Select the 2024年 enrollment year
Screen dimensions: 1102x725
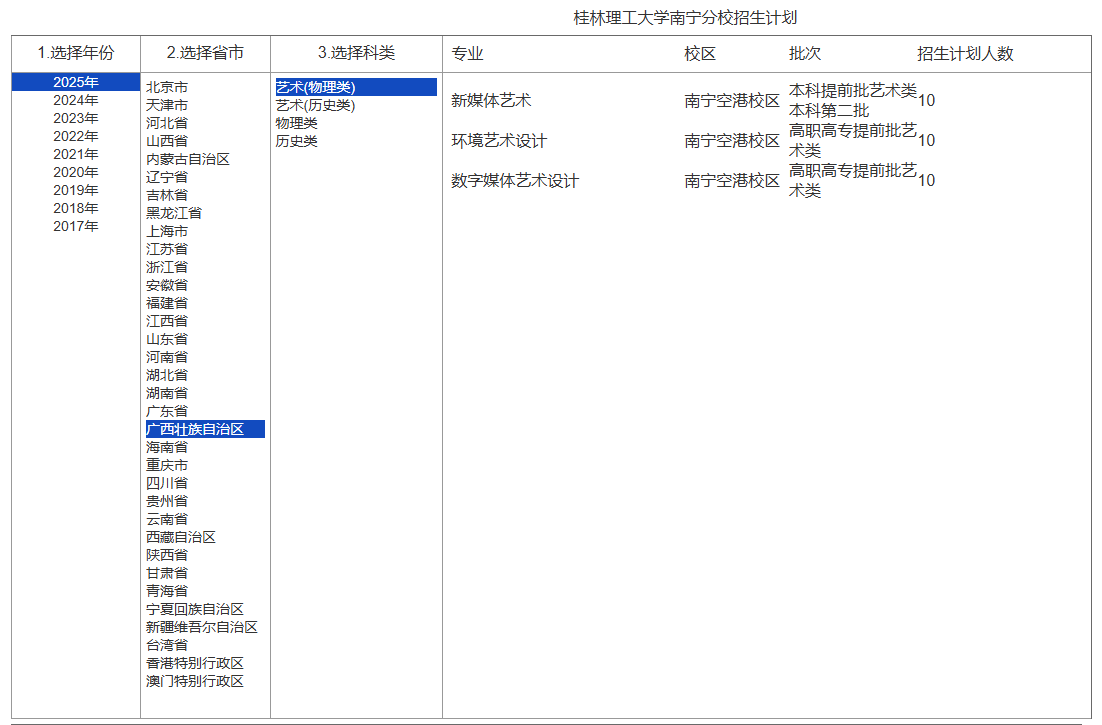coord(76,100)
